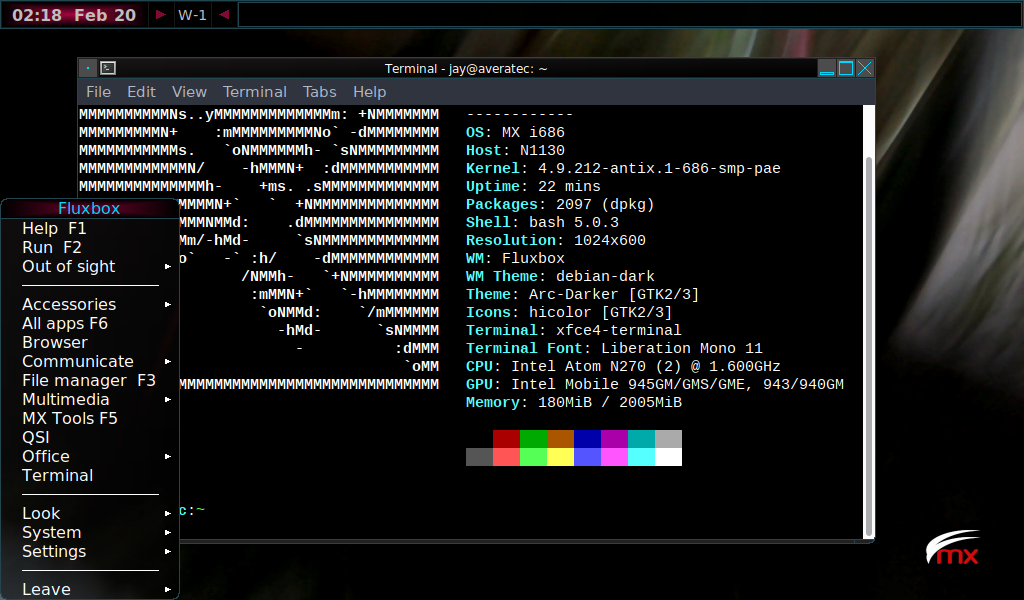Minimize the Terminal window

point(827,69)
